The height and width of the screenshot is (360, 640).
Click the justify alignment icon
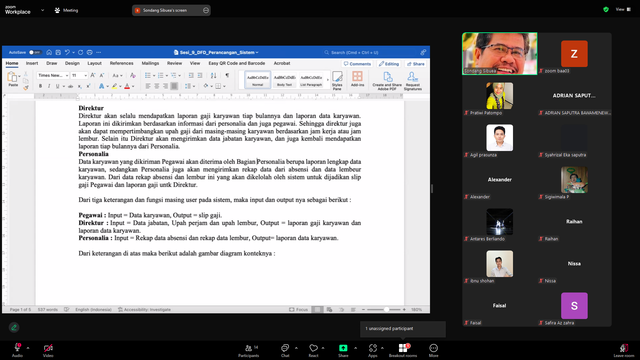click(174, 86)
